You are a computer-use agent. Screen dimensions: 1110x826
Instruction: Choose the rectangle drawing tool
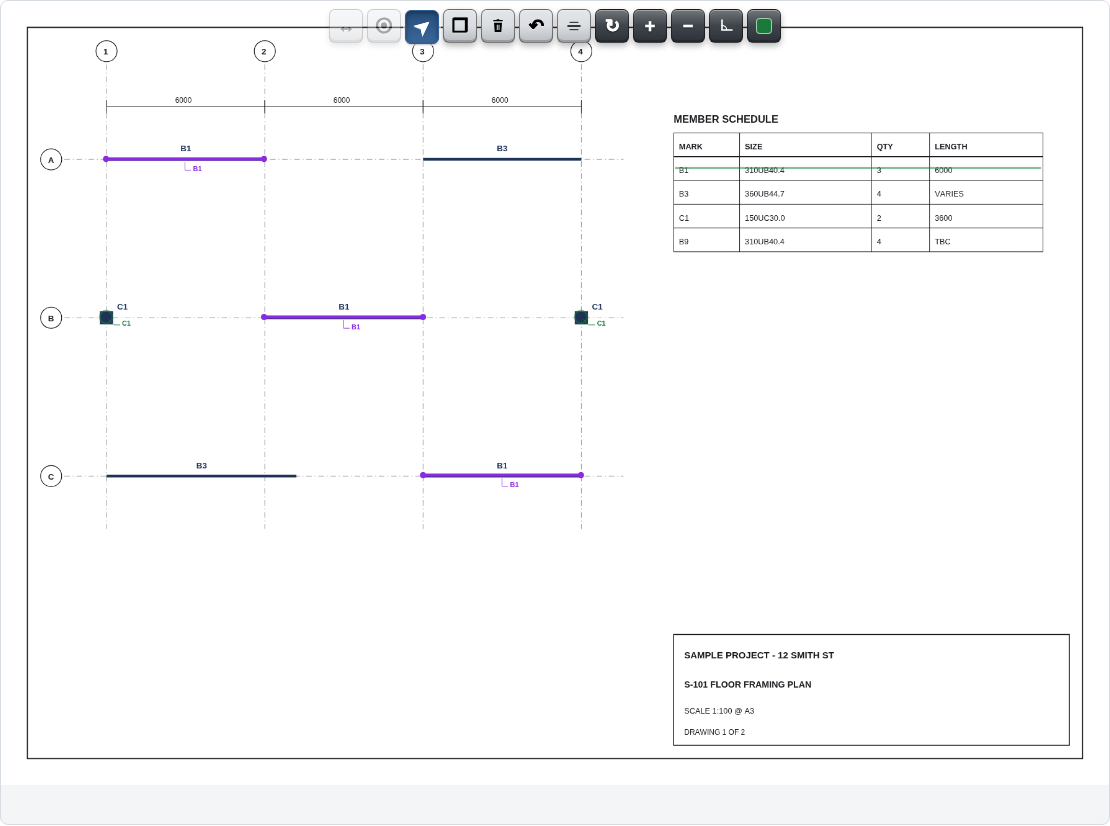pos(460,27)
